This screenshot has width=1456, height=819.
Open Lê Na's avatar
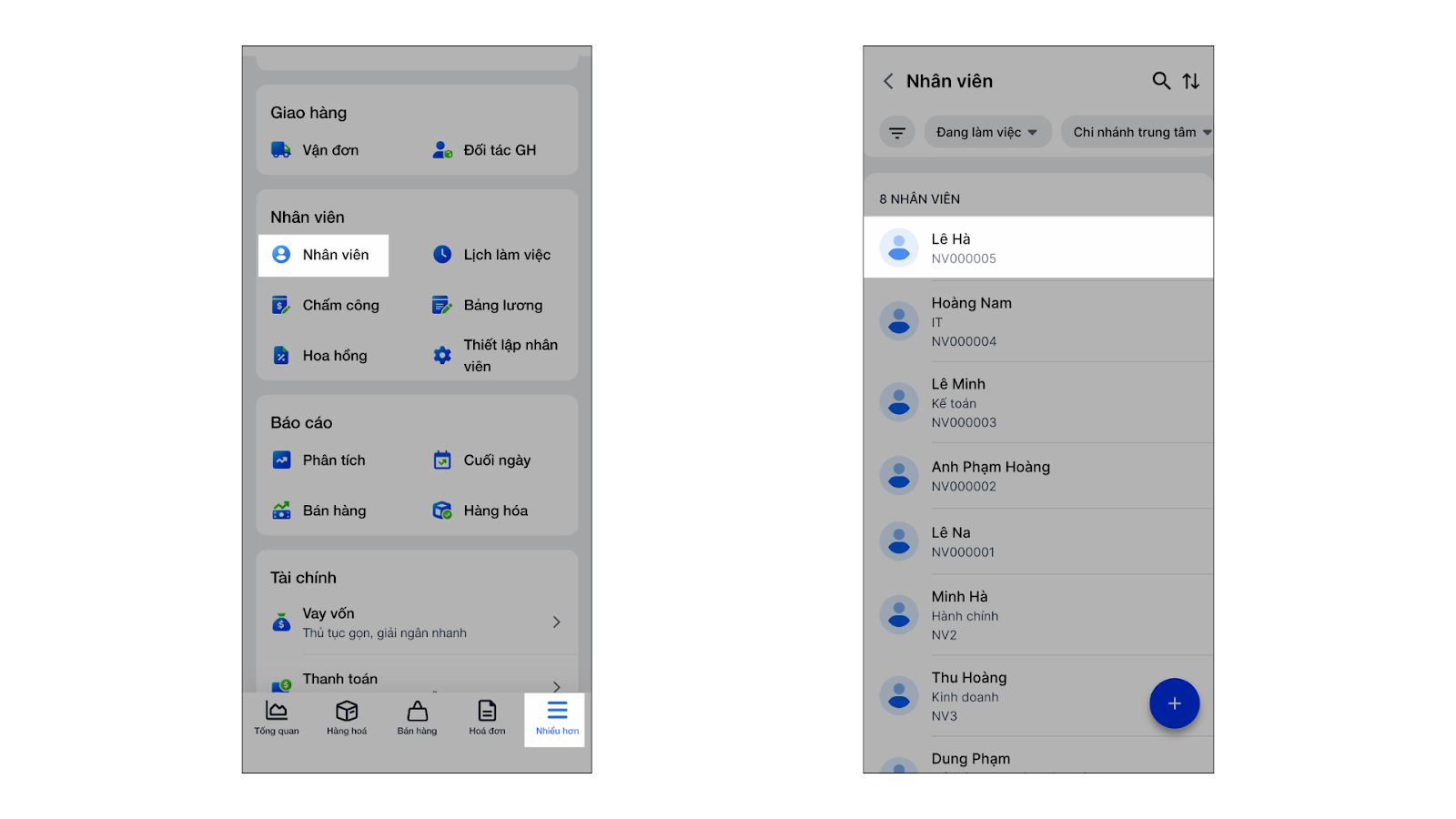click(899, 541)
